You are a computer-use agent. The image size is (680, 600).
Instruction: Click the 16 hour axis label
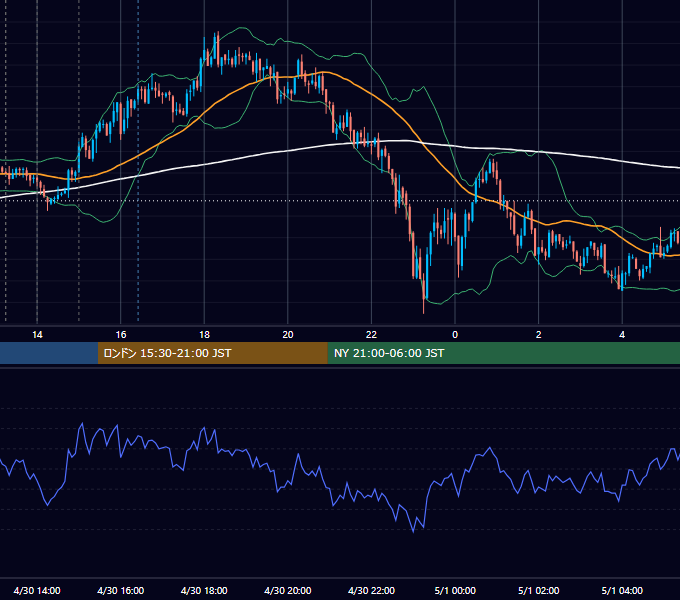pyautogui.click(x=121, y=335)
